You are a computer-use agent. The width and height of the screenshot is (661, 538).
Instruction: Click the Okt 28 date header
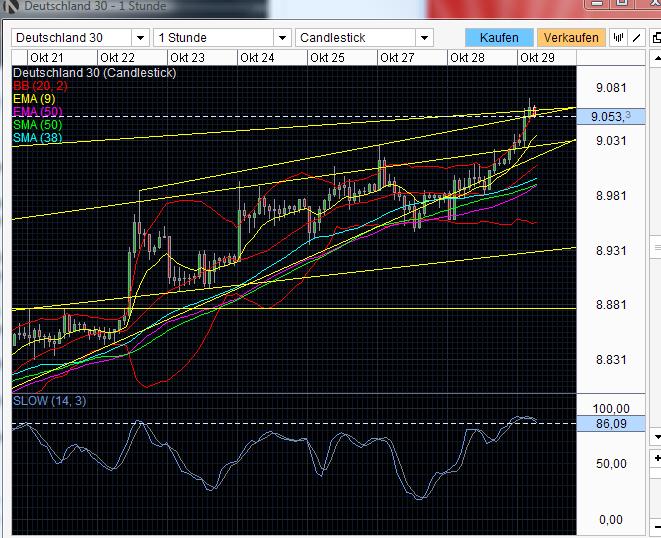click(467, 57)
